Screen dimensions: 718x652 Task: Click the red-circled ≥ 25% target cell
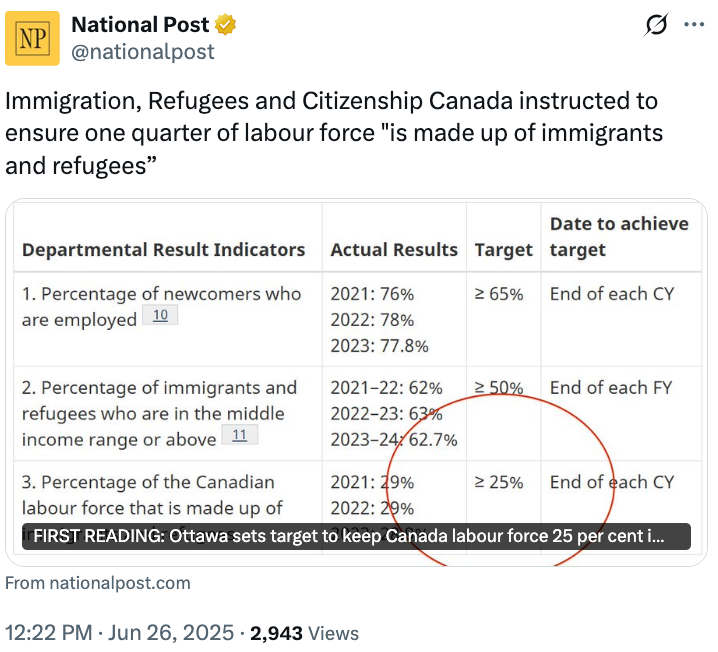[x=499, y=482]
